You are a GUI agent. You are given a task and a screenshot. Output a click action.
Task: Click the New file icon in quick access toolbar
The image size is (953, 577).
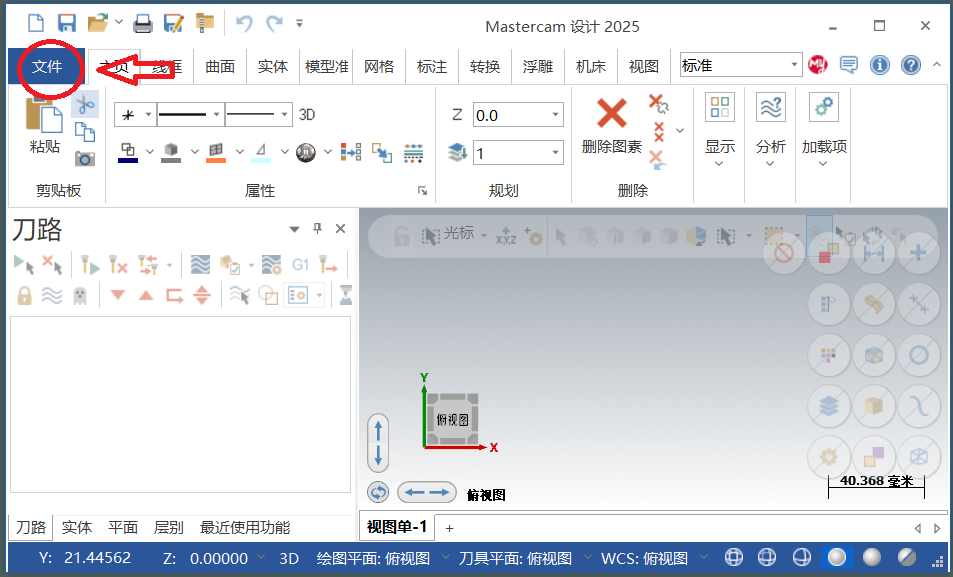click(x=36, y=23)
